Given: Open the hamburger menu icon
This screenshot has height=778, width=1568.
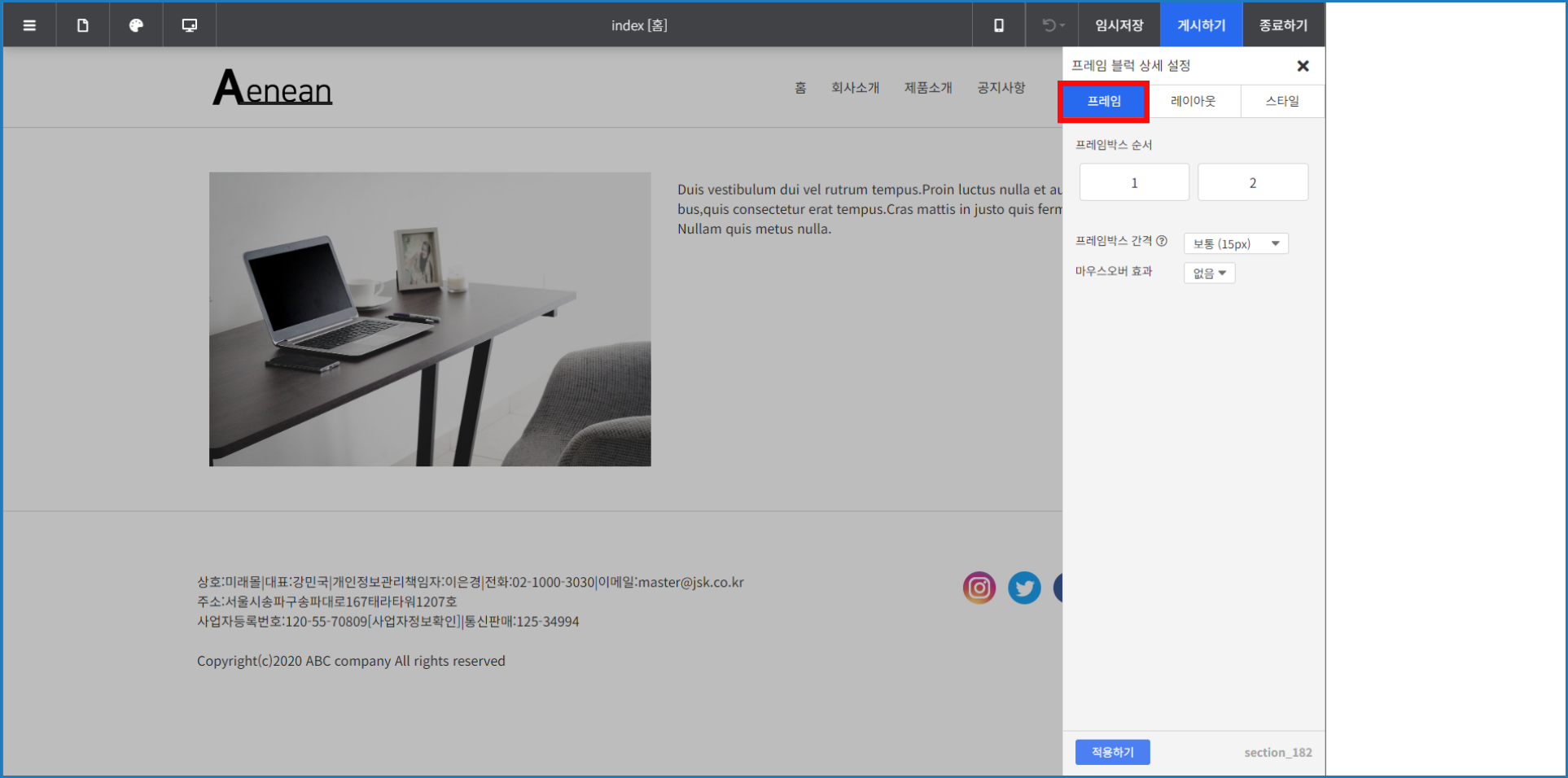Looking at the screenshot, I should [x=29, y=25].
